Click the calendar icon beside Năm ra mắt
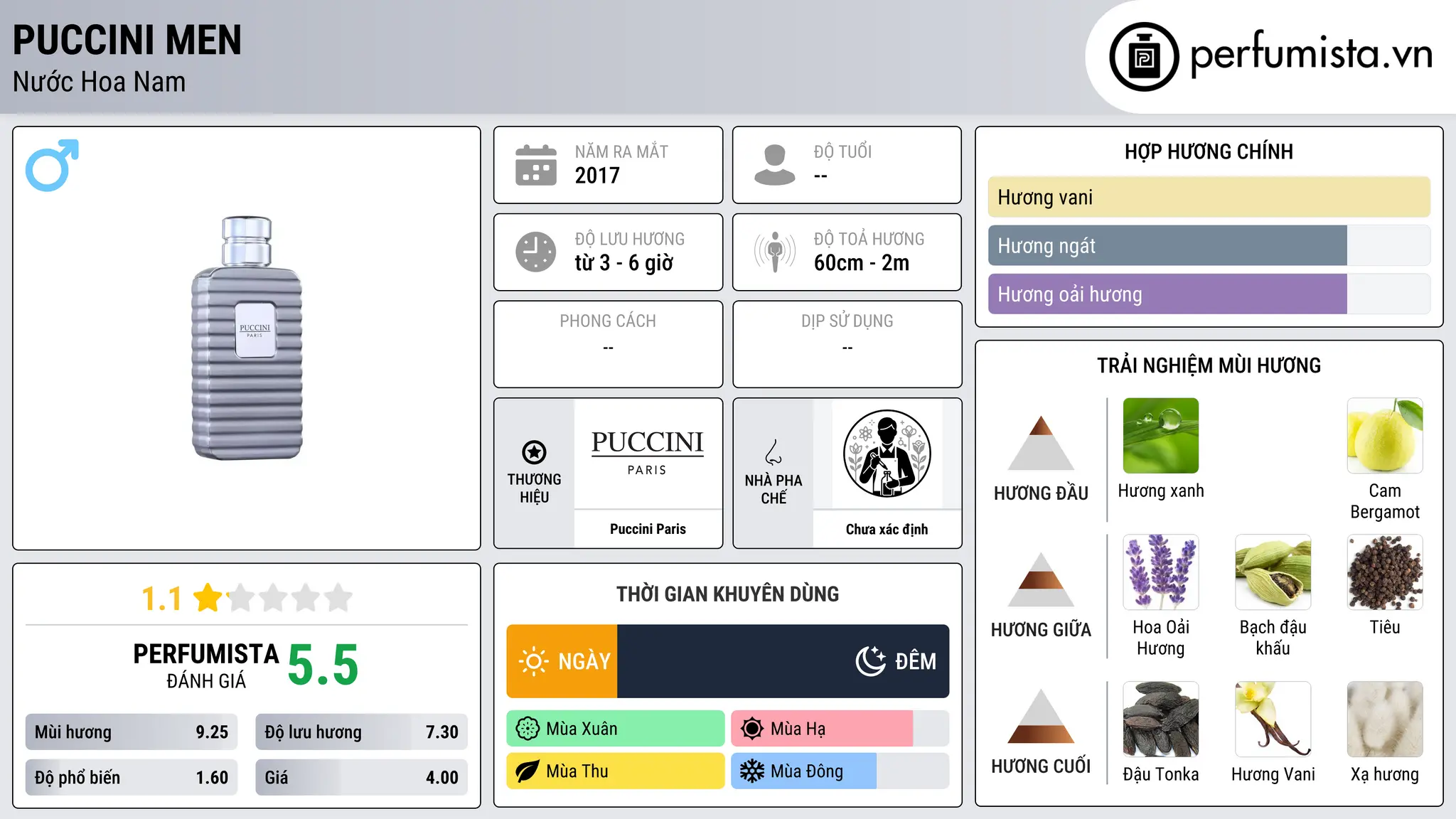This screenshot has height=819, width=1456. point(536,165)
